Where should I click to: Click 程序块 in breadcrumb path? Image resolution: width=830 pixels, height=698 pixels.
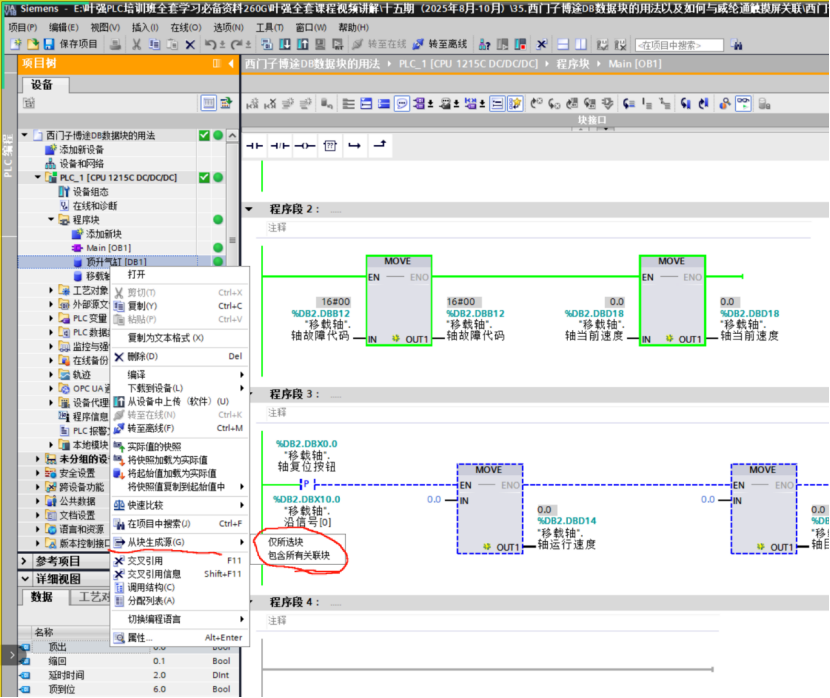tap(572, 64)
